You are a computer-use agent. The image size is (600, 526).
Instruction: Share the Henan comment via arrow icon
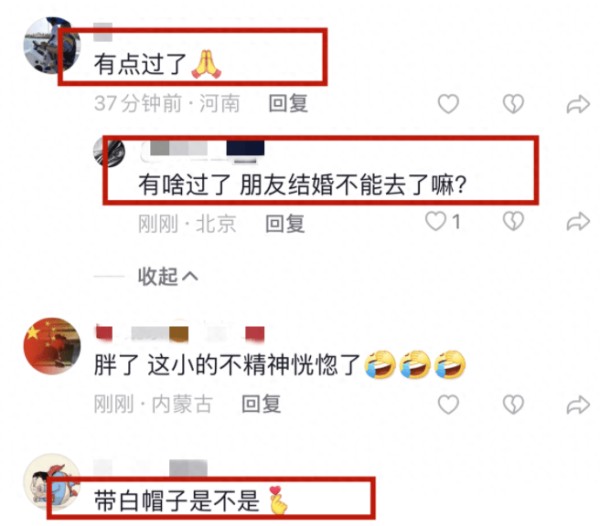(x=578, y=104)
